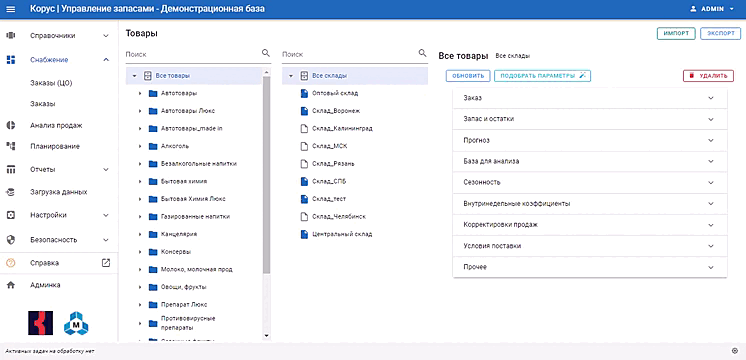The width and height of the screenshot is (746, 360).
Task: Open Загрузка данных menu item
Action: click(x=59, y=192)
